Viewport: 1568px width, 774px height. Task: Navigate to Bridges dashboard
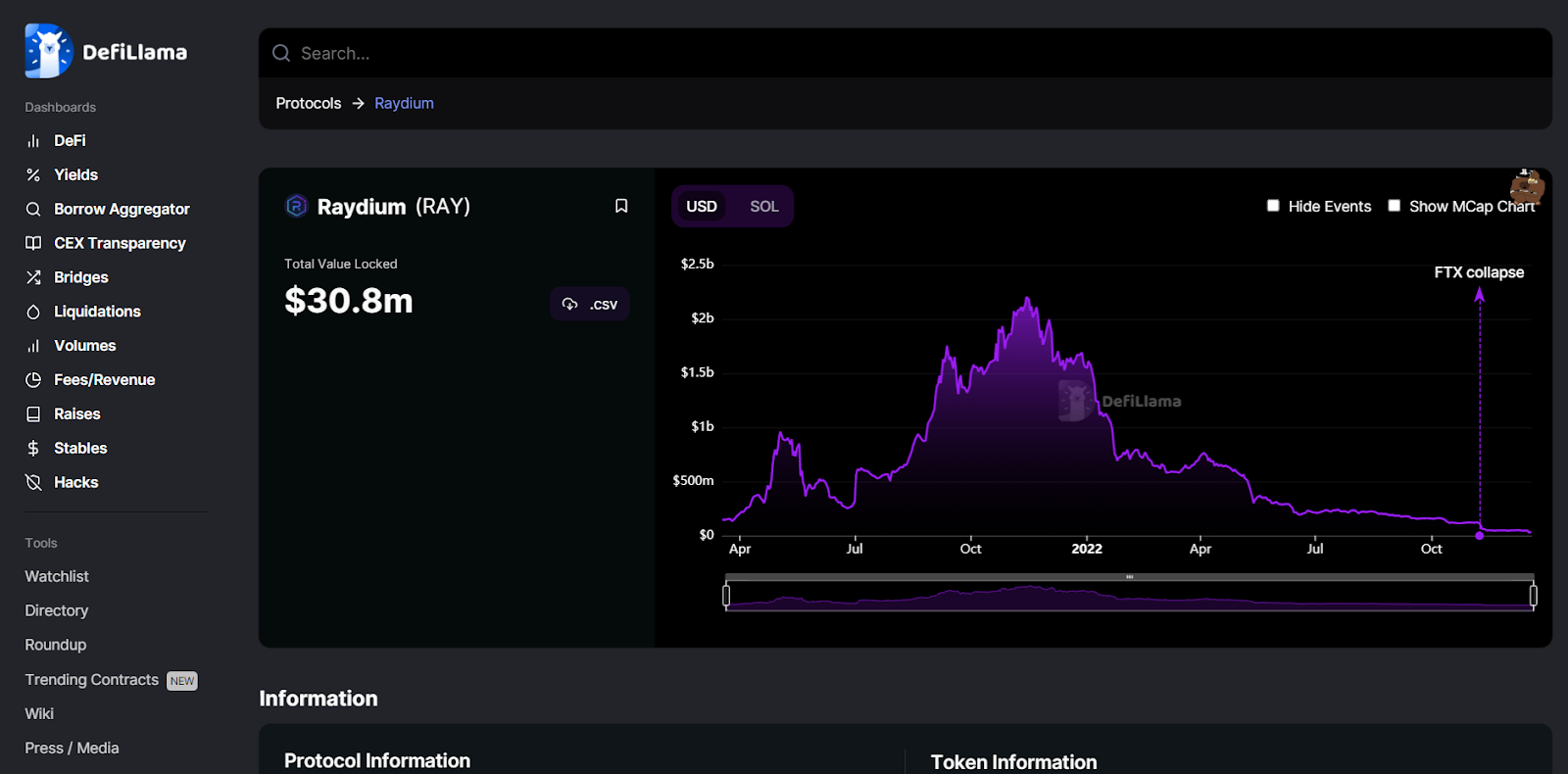[x=81, y=277]
